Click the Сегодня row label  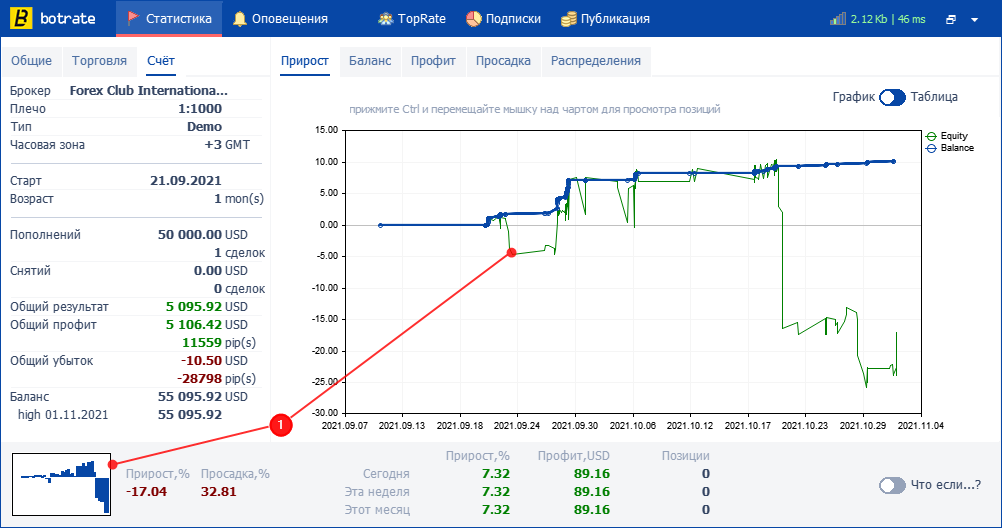387,474
